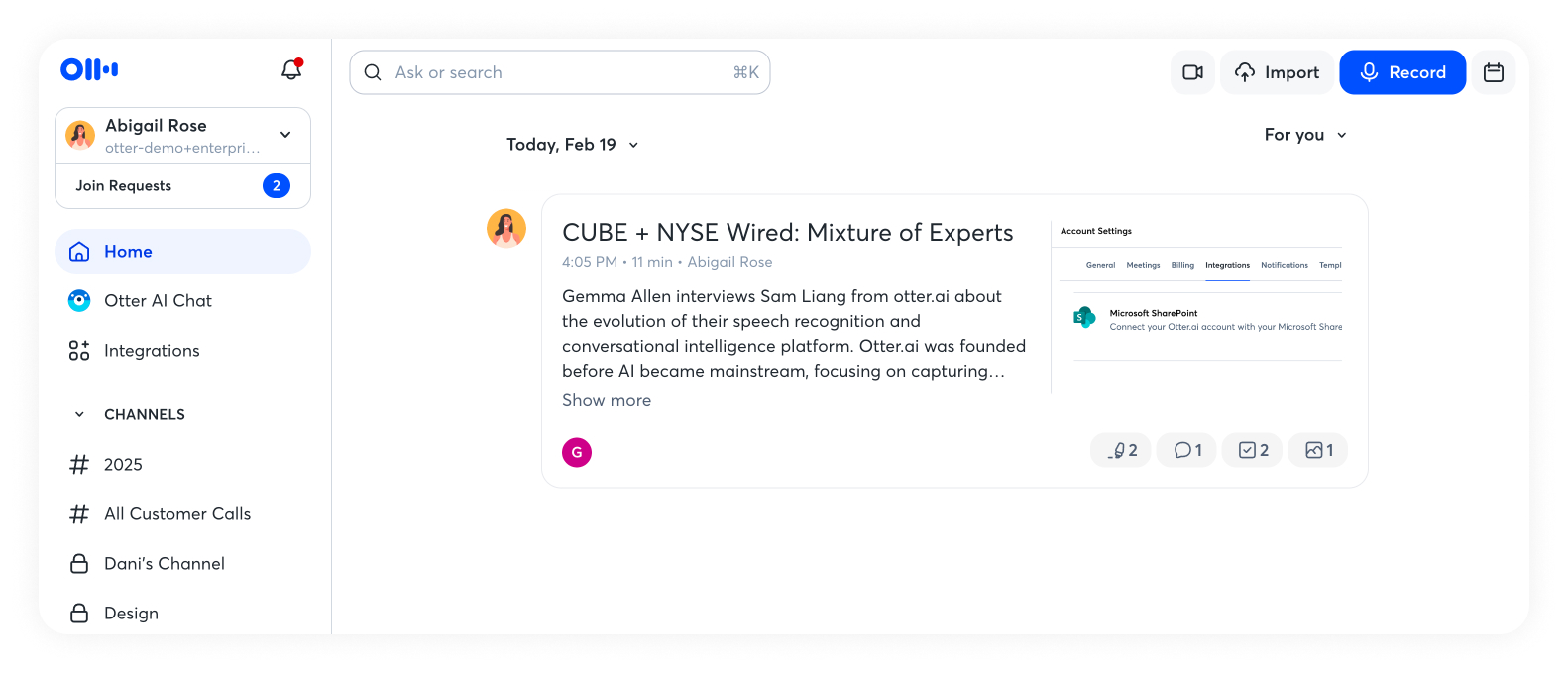Image resolution: width=1568 pixels, height=673 pixels.
Task: Open the For you filter dropdown
Action: 1304,135
